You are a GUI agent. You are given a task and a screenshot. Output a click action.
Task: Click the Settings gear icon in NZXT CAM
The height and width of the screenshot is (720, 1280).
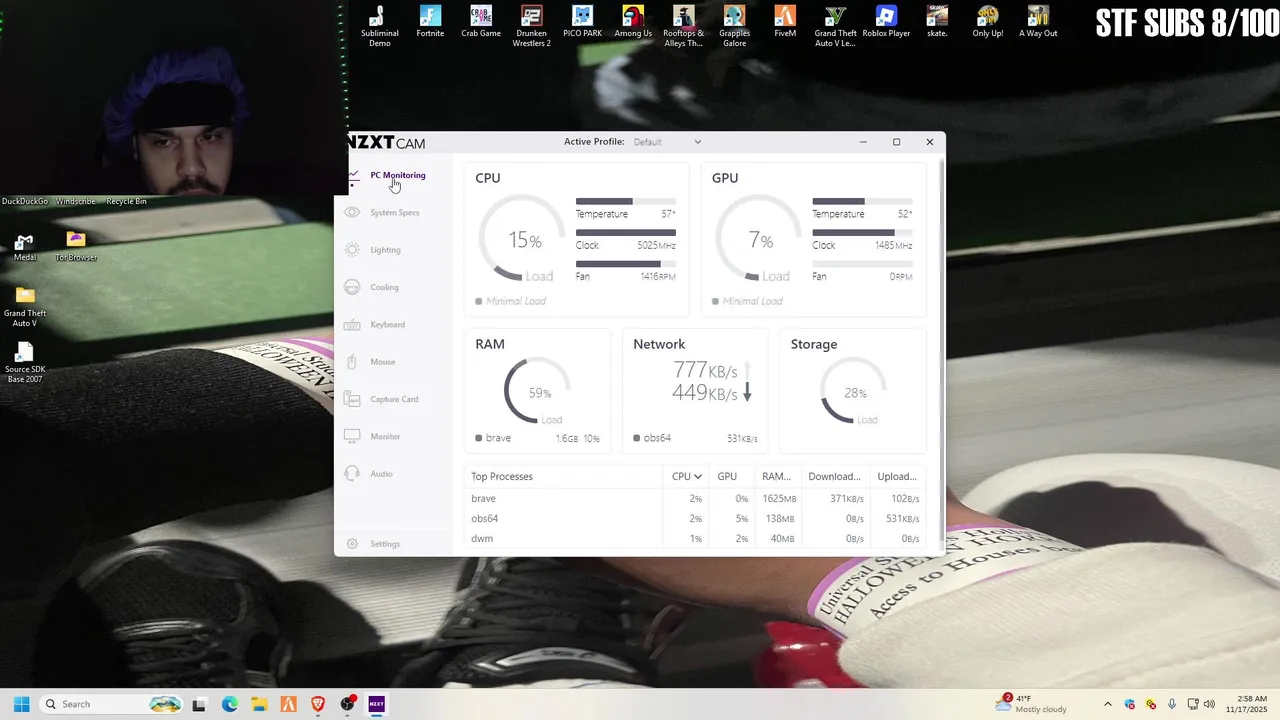click(x=352, y=544)
